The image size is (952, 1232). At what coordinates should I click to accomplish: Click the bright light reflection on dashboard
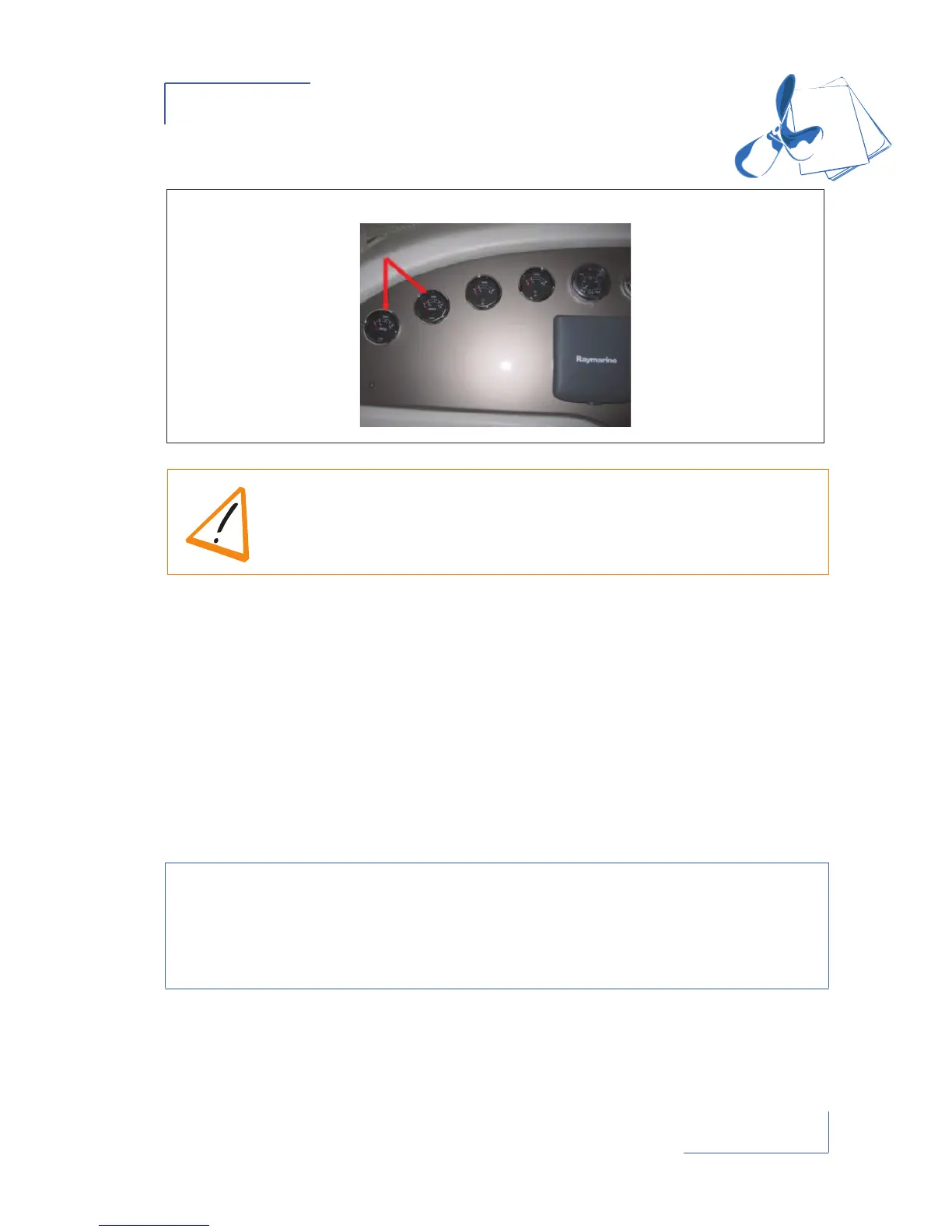pos(505,365)
